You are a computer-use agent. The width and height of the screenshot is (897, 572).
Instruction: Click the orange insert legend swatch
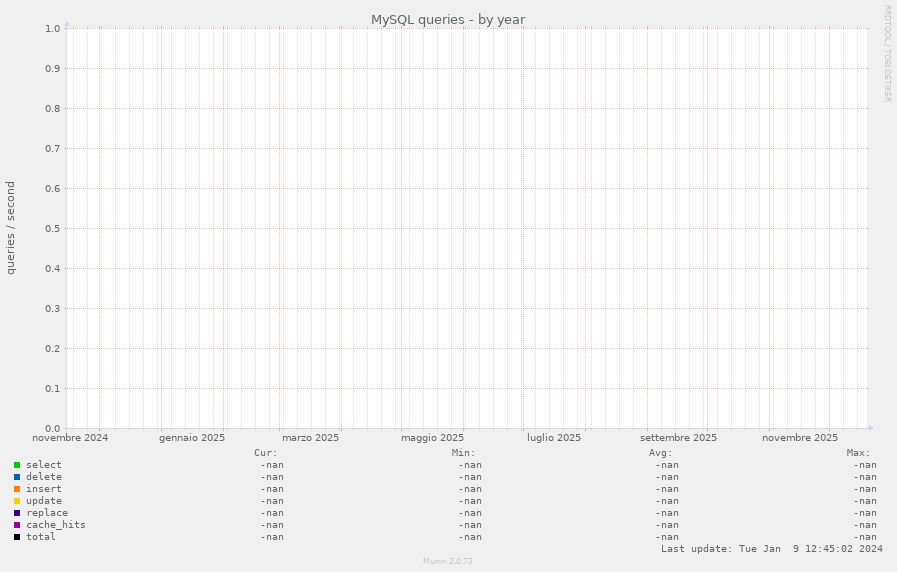(x=17, y=489)
